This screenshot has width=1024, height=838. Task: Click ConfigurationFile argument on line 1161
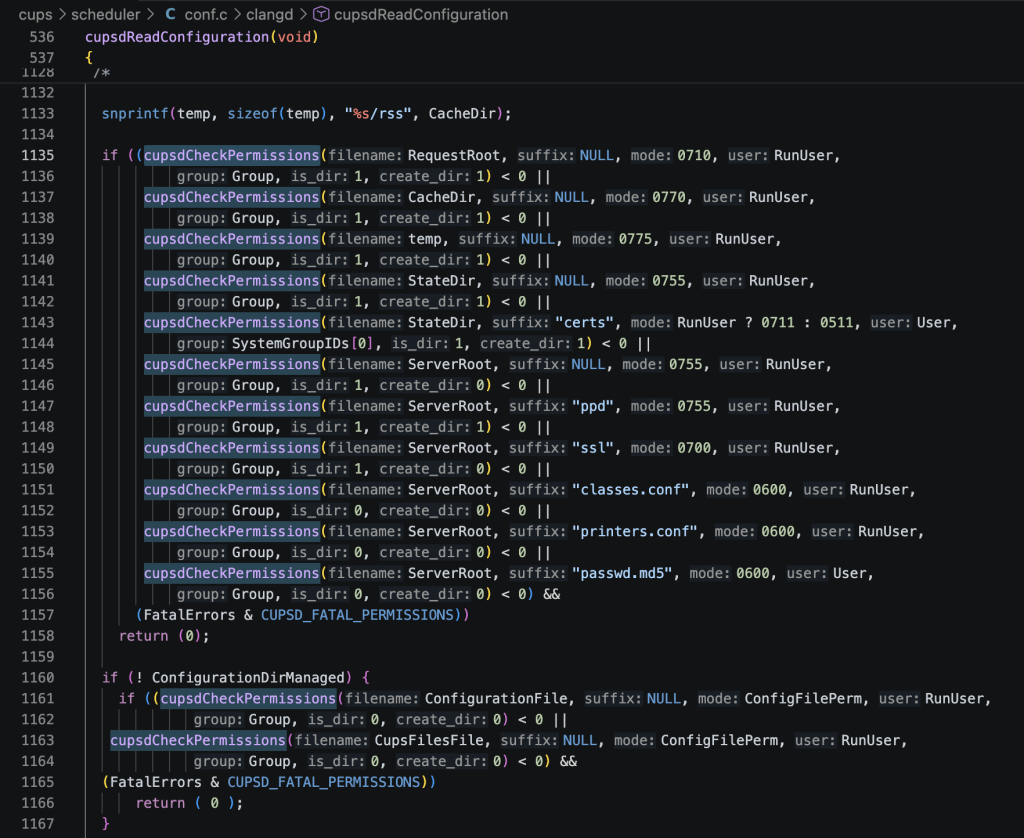tap(496, 699)
